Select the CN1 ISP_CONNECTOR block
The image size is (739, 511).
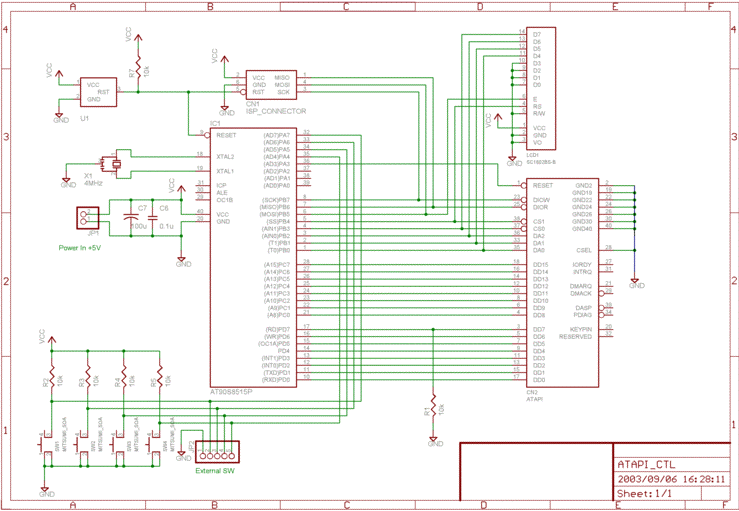[271, 84]
